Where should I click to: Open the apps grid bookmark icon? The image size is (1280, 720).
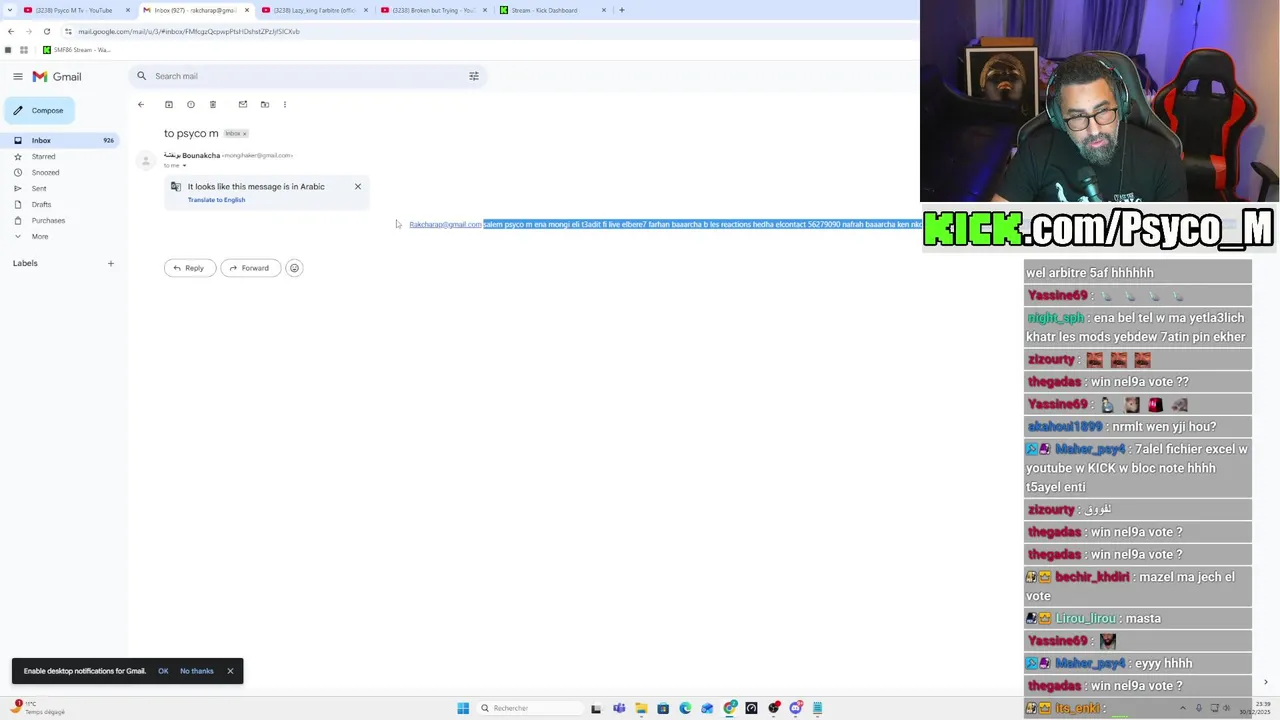[23, 50]
